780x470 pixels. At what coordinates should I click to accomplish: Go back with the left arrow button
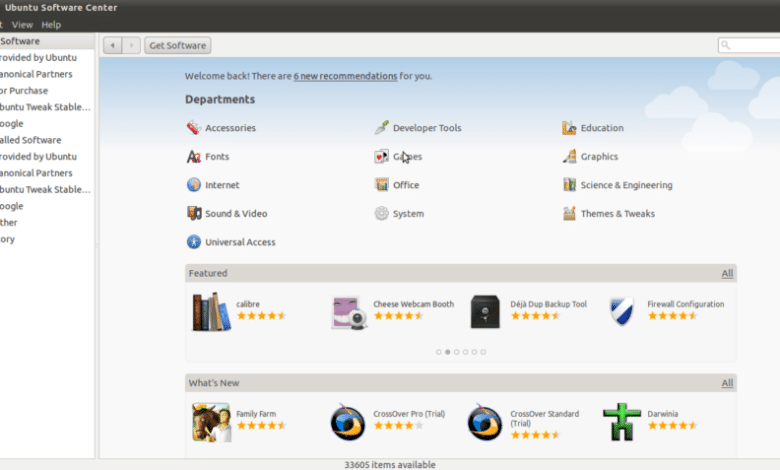tap(113, 45)
